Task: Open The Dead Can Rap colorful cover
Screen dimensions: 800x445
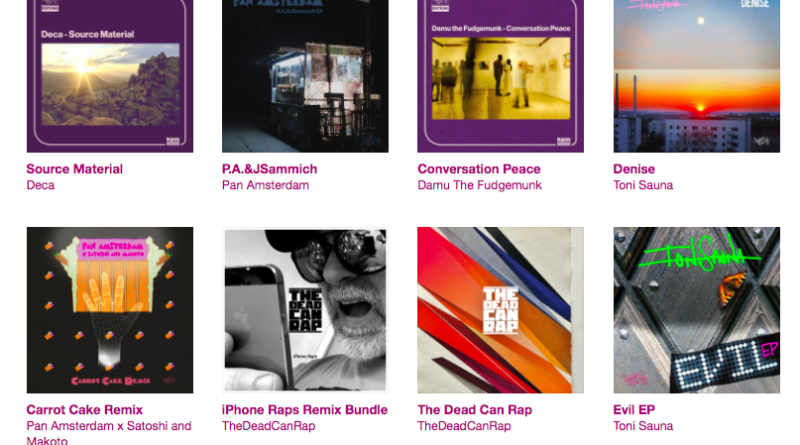Action: tap(501, 310)
